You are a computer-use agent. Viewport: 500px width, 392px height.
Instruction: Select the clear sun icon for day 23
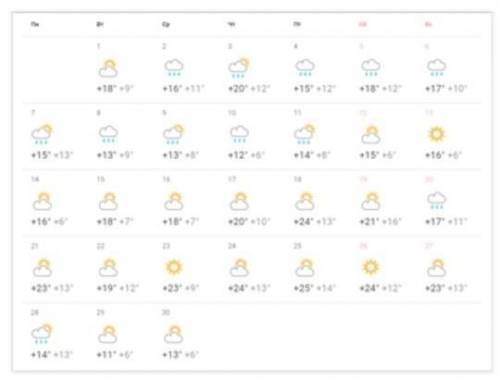click(x=174, y=267)
